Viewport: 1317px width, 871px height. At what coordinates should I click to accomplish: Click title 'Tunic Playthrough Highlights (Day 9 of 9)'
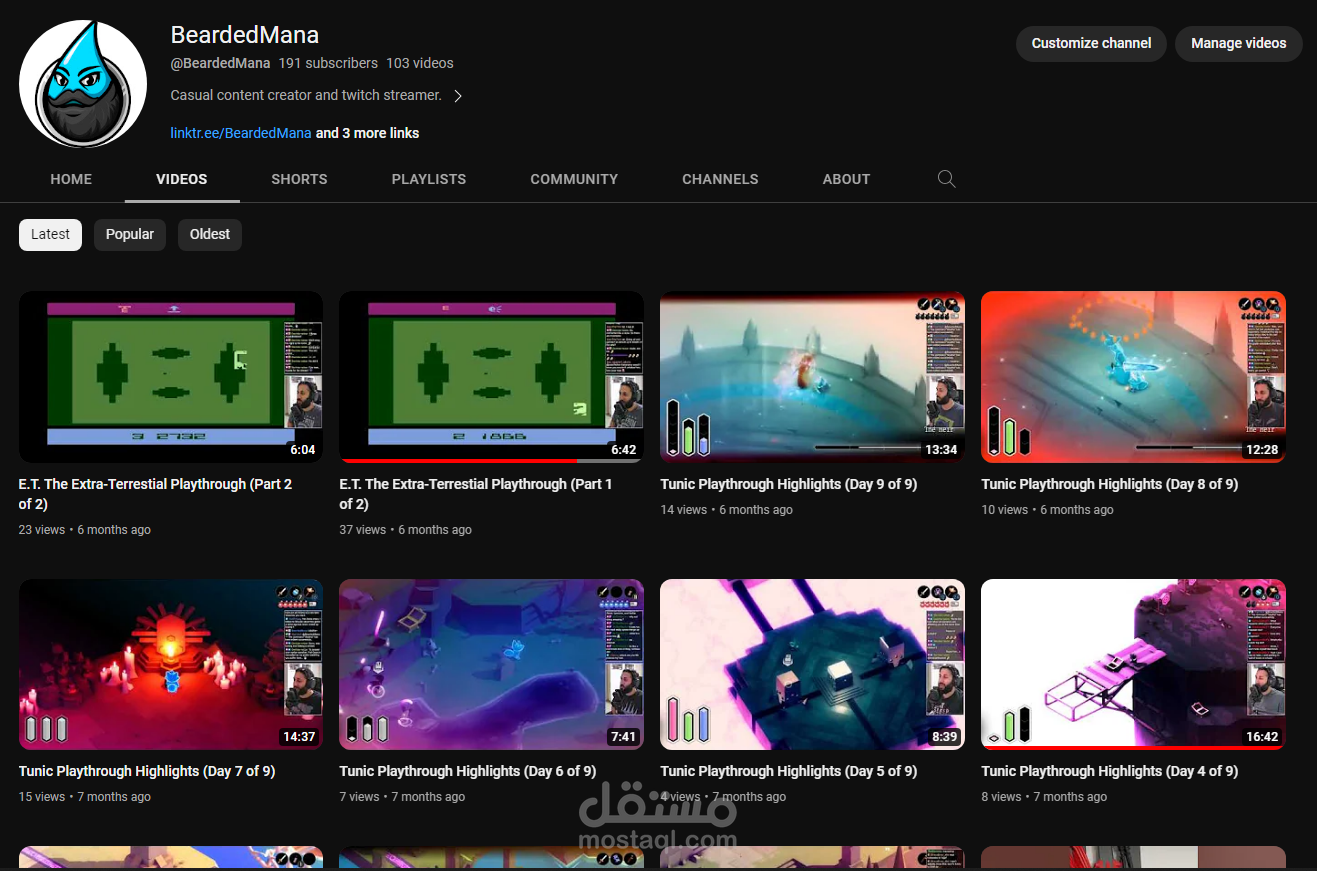(x=788, y=484)
